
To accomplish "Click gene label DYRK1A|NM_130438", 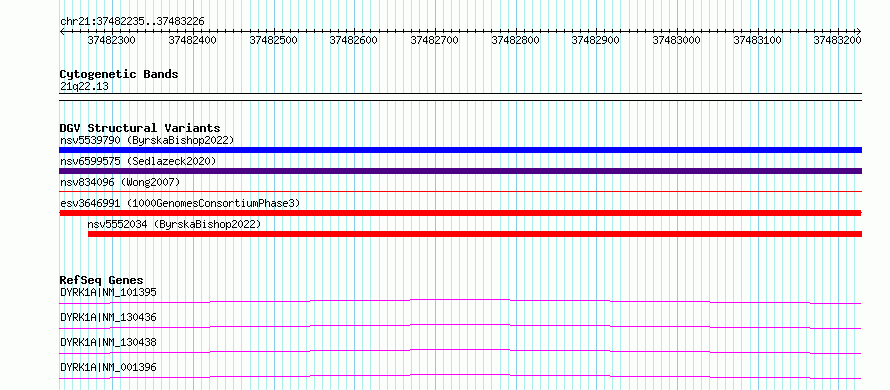I will click(108, 342).
